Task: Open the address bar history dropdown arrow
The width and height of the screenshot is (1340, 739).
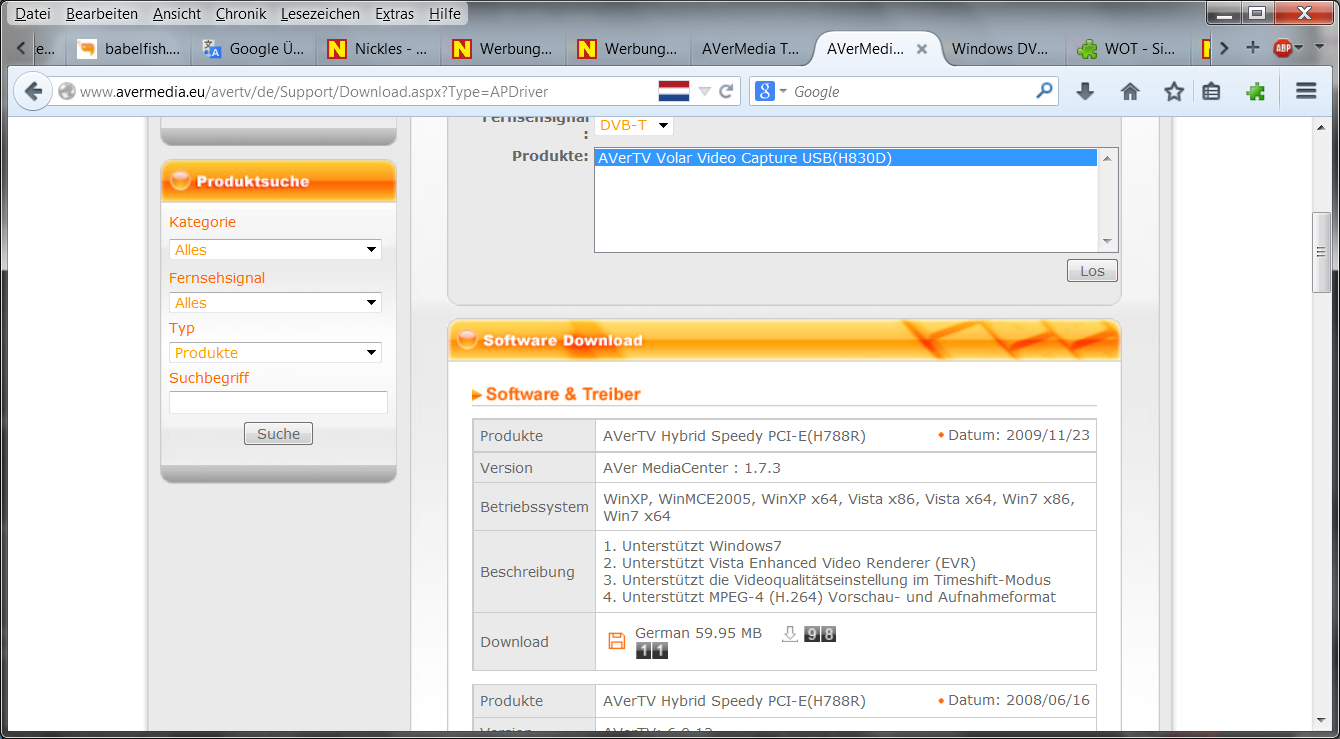Action: coord(704,92)
